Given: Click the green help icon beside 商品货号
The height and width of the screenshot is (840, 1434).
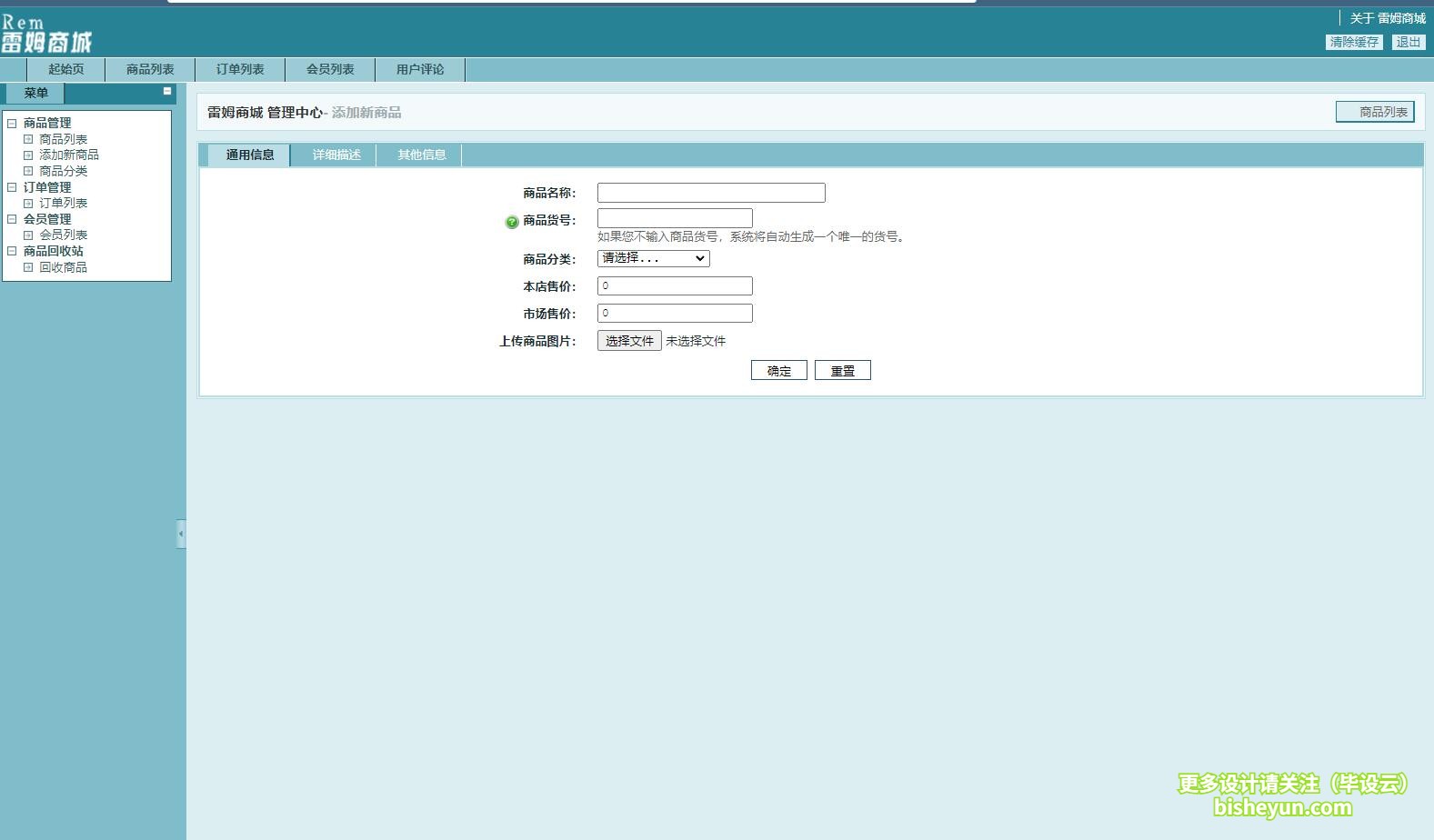Looking at the screenshot, I should click(x=512, y=222).
